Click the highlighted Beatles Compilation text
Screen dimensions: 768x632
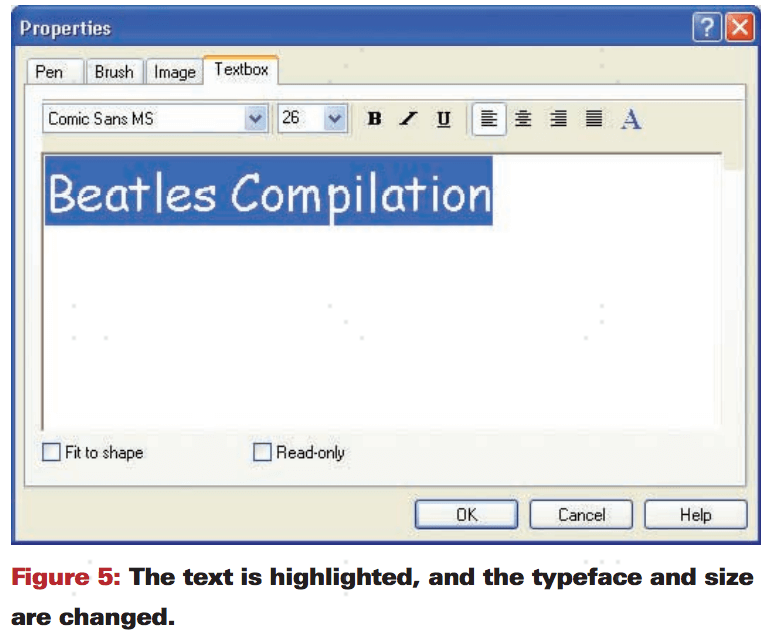269,192
